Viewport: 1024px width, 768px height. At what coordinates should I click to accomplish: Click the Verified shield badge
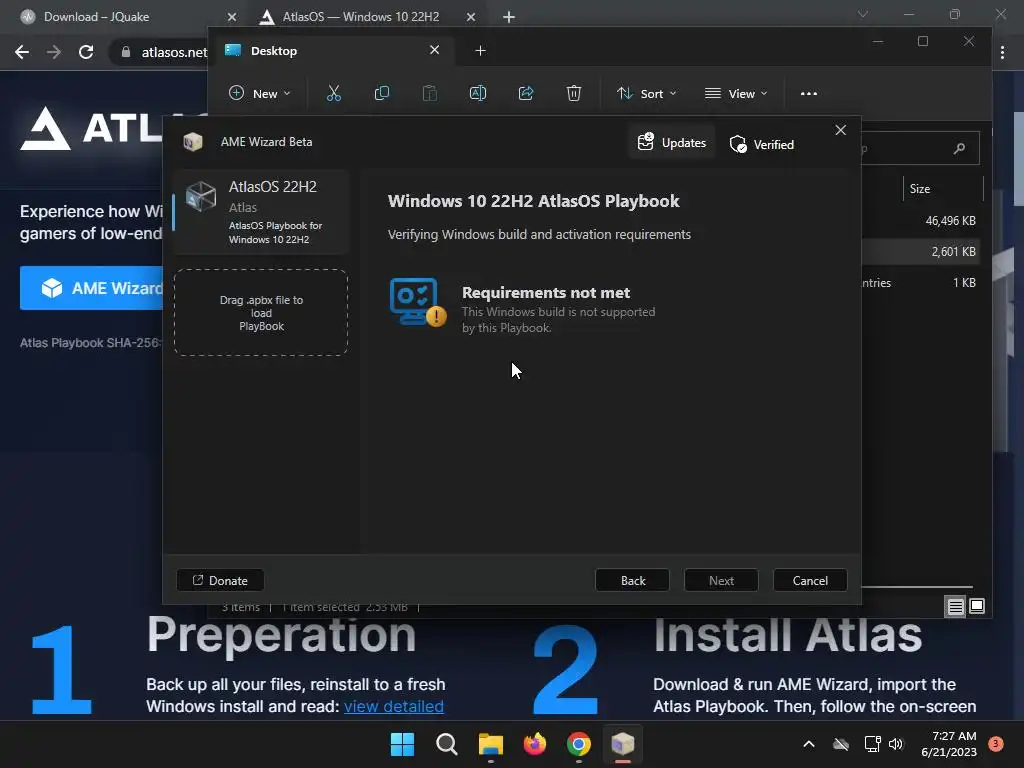click(761, 144)
